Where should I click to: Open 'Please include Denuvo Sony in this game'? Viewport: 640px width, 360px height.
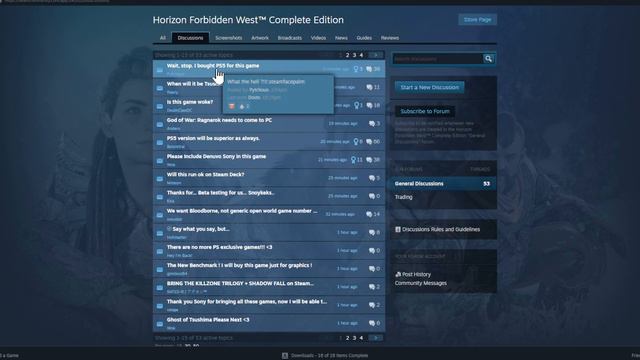[x=216, y=156]
